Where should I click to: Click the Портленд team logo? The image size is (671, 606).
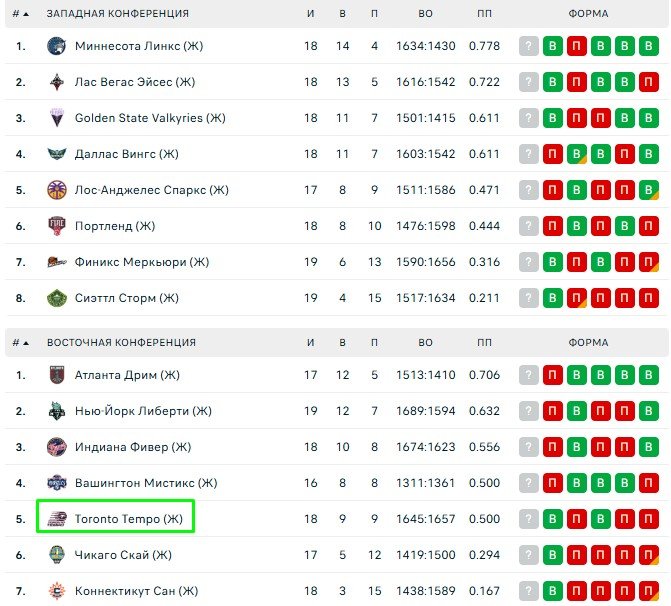(56, 226)
